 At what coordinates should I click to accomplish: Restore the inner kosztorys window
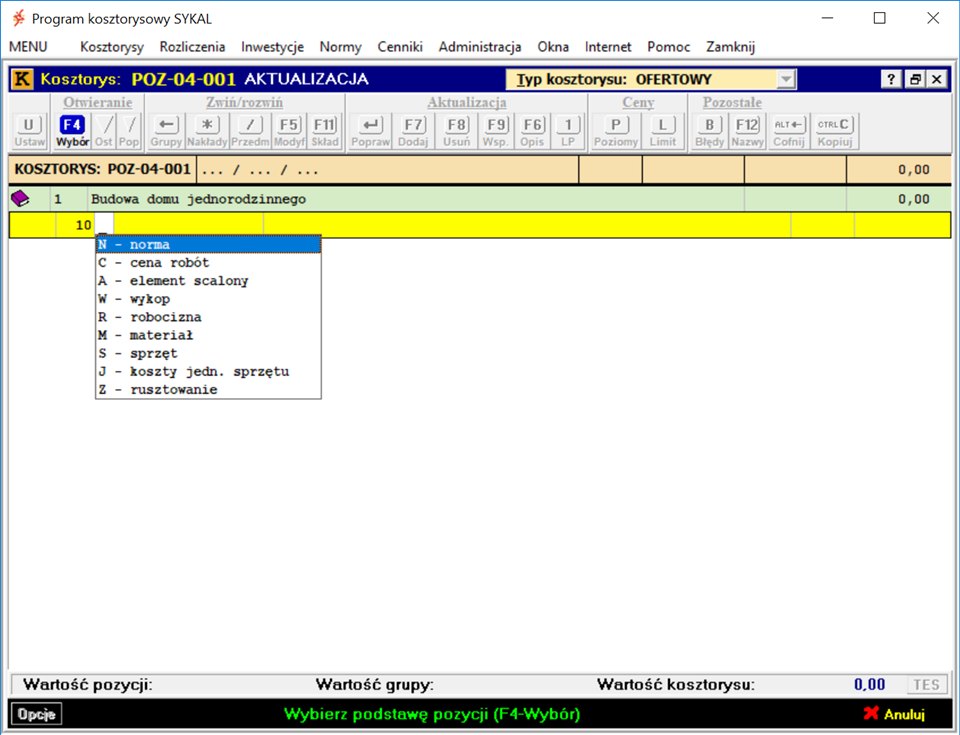coord(915,79)
